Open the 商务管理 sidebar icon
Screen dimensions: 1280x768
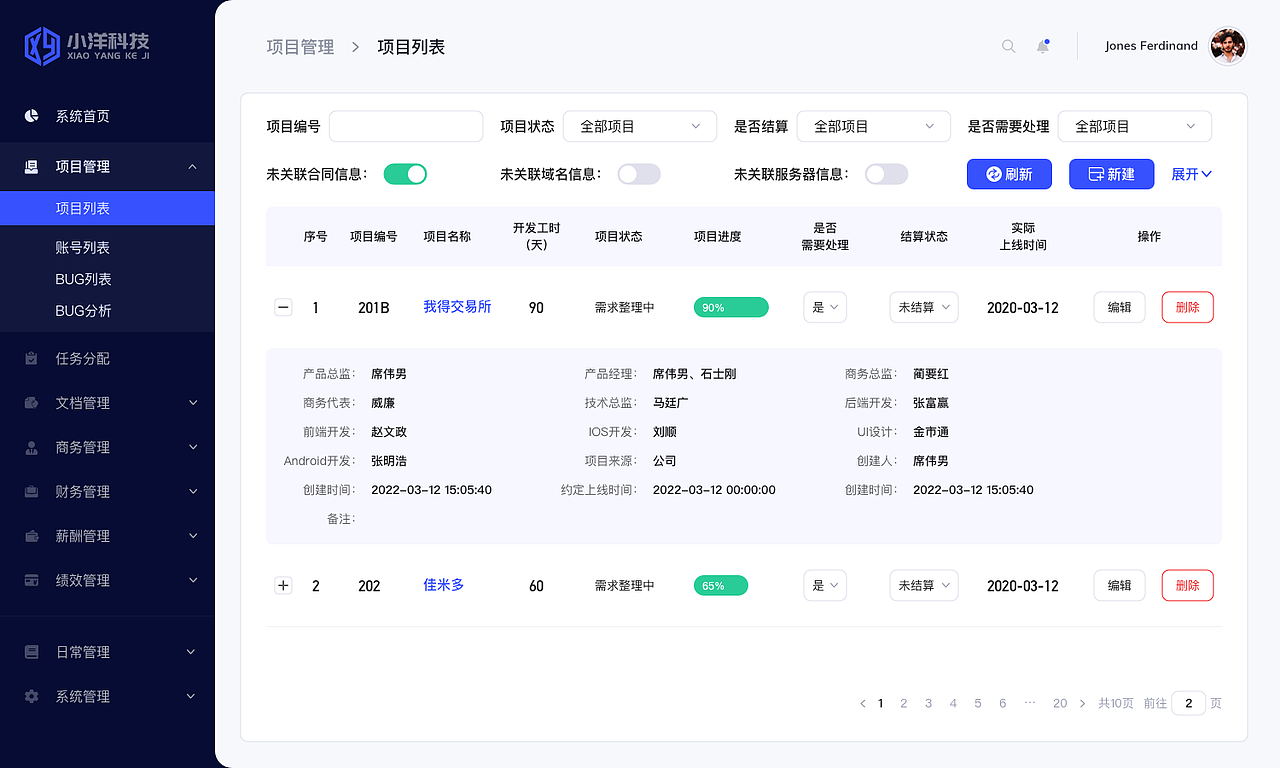[31, 447]
